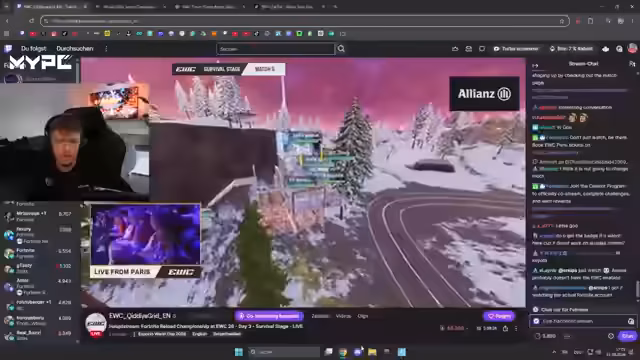
Task: Click the share icon below the stream
Action: [505, 329]
